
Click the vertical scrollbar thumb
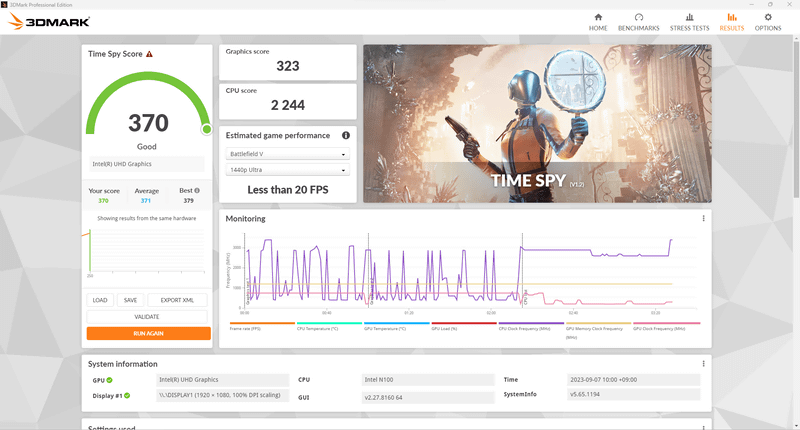tap(796, 120)
